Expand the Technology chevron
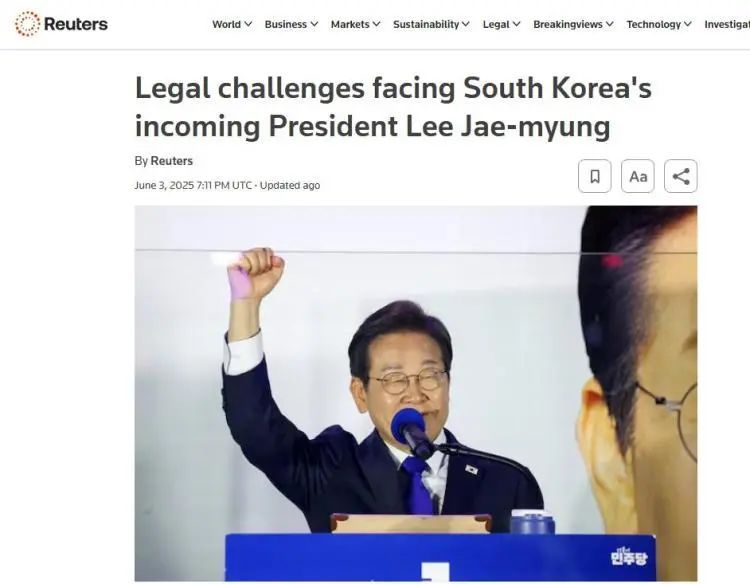 coord(688,24)
